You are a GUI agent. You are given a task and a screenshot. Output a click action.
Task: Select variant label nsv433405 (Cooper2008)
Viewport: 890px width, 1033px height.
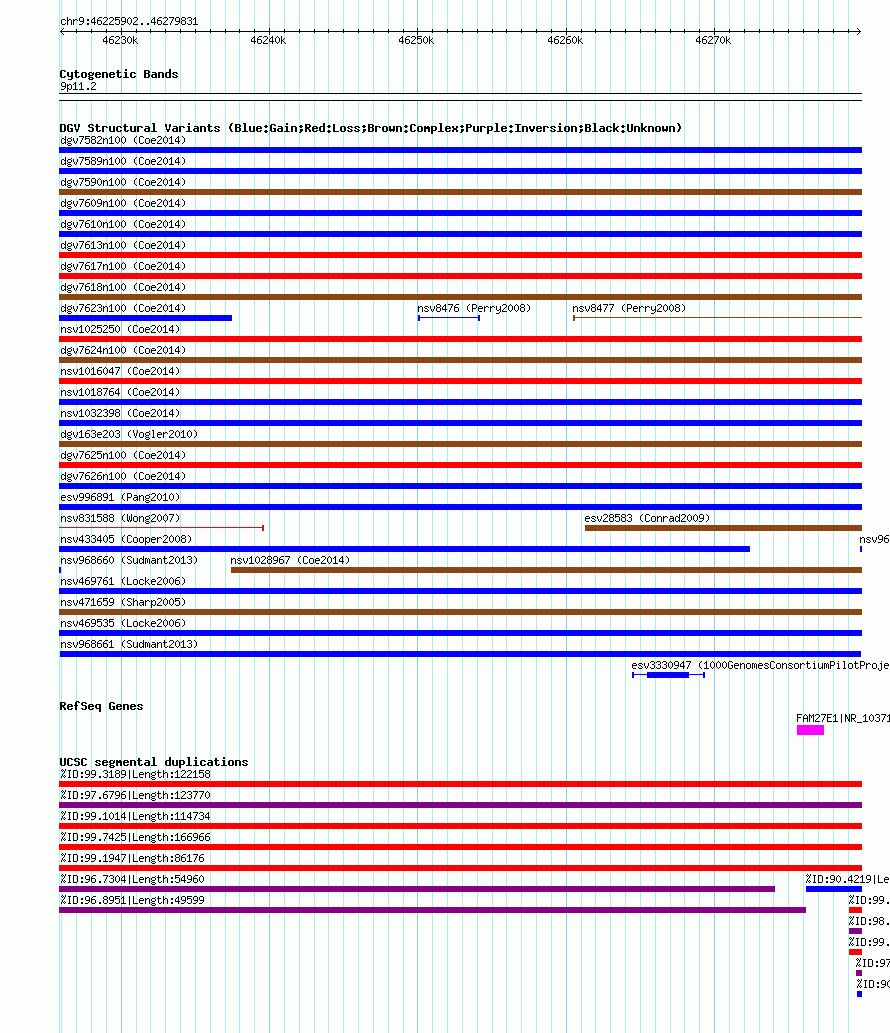[x=126, y=540]
